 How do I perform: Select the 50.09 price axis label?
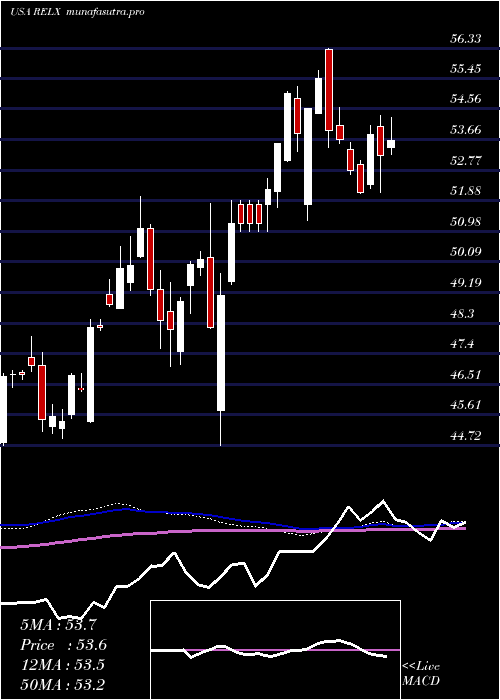(x=465, y=252)
